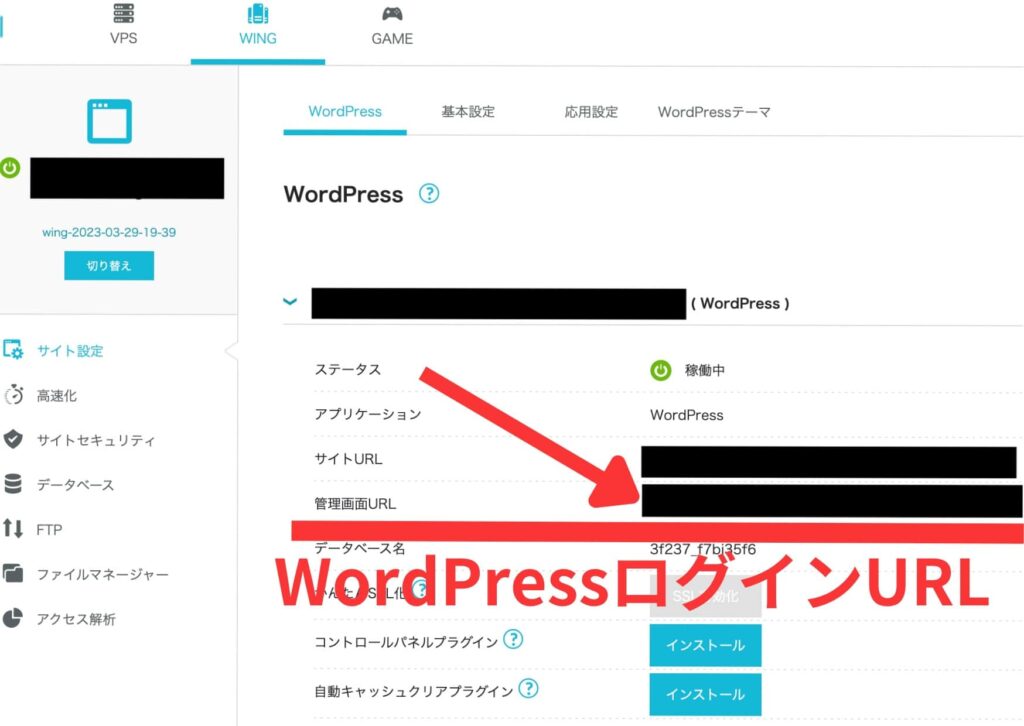
Task: Click the green power status icon beside server name
Action: coord(10,168)
